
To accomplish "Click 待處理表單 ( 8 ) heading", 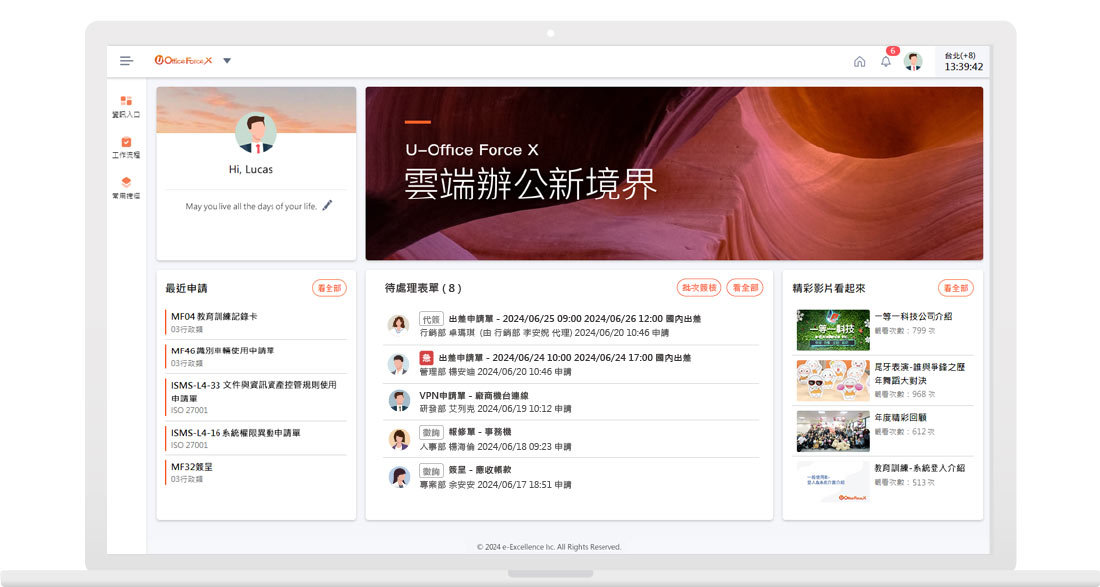I will [x=423, y=288].
